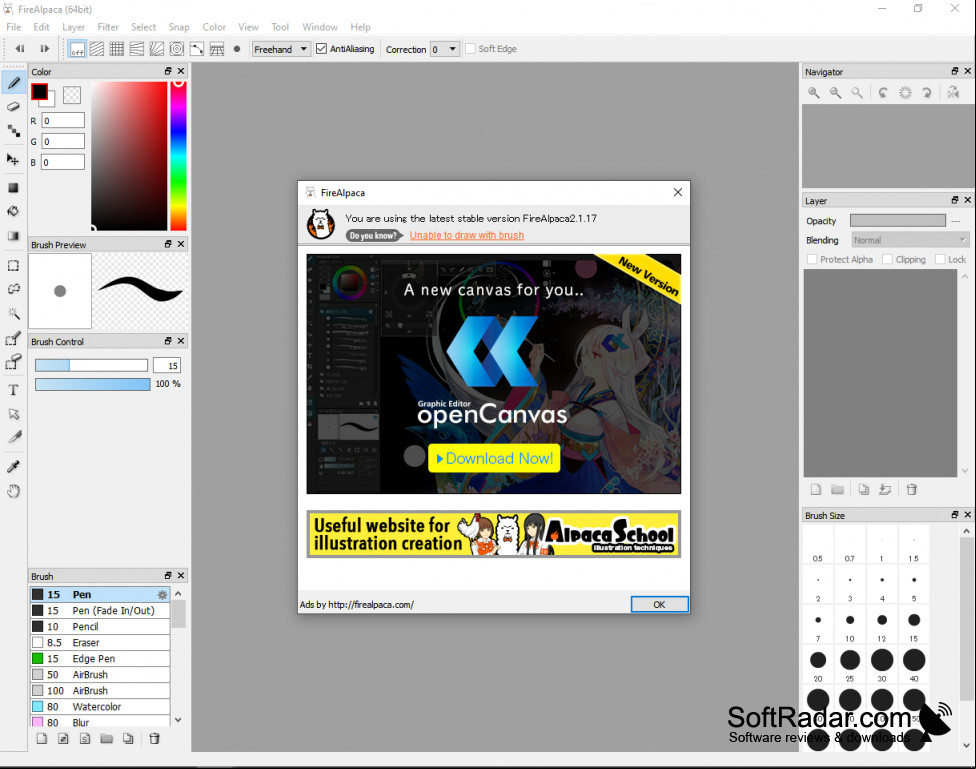Select the Magic Wand tool
The image size is (976, 769).
click(x=14, y=313)
